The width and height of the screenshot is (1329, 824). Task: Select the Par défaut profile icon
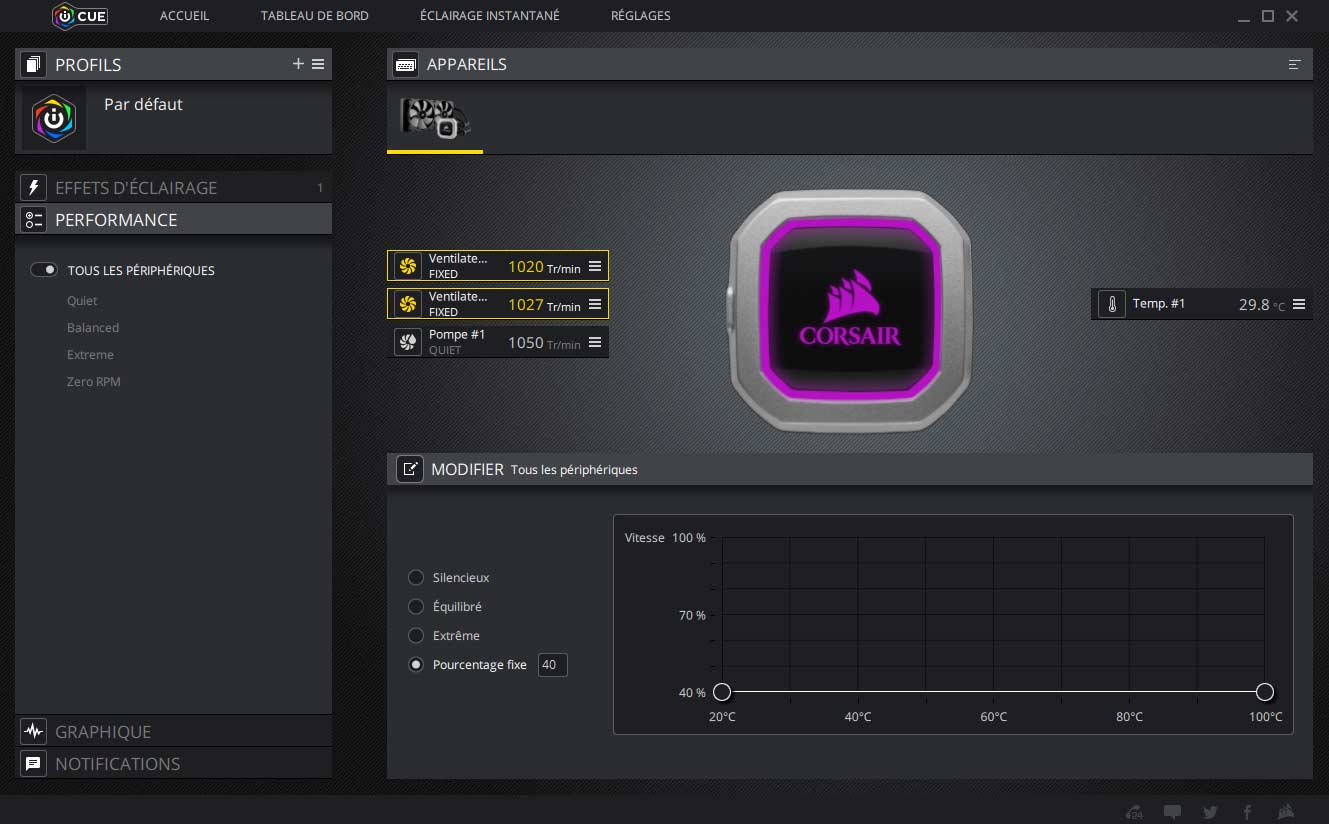(54, 118)
